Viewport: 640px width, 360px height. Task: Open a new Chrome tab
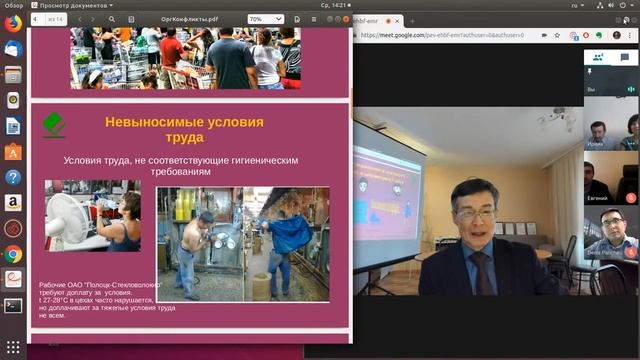pyautogui.click(x=412, y=21)
